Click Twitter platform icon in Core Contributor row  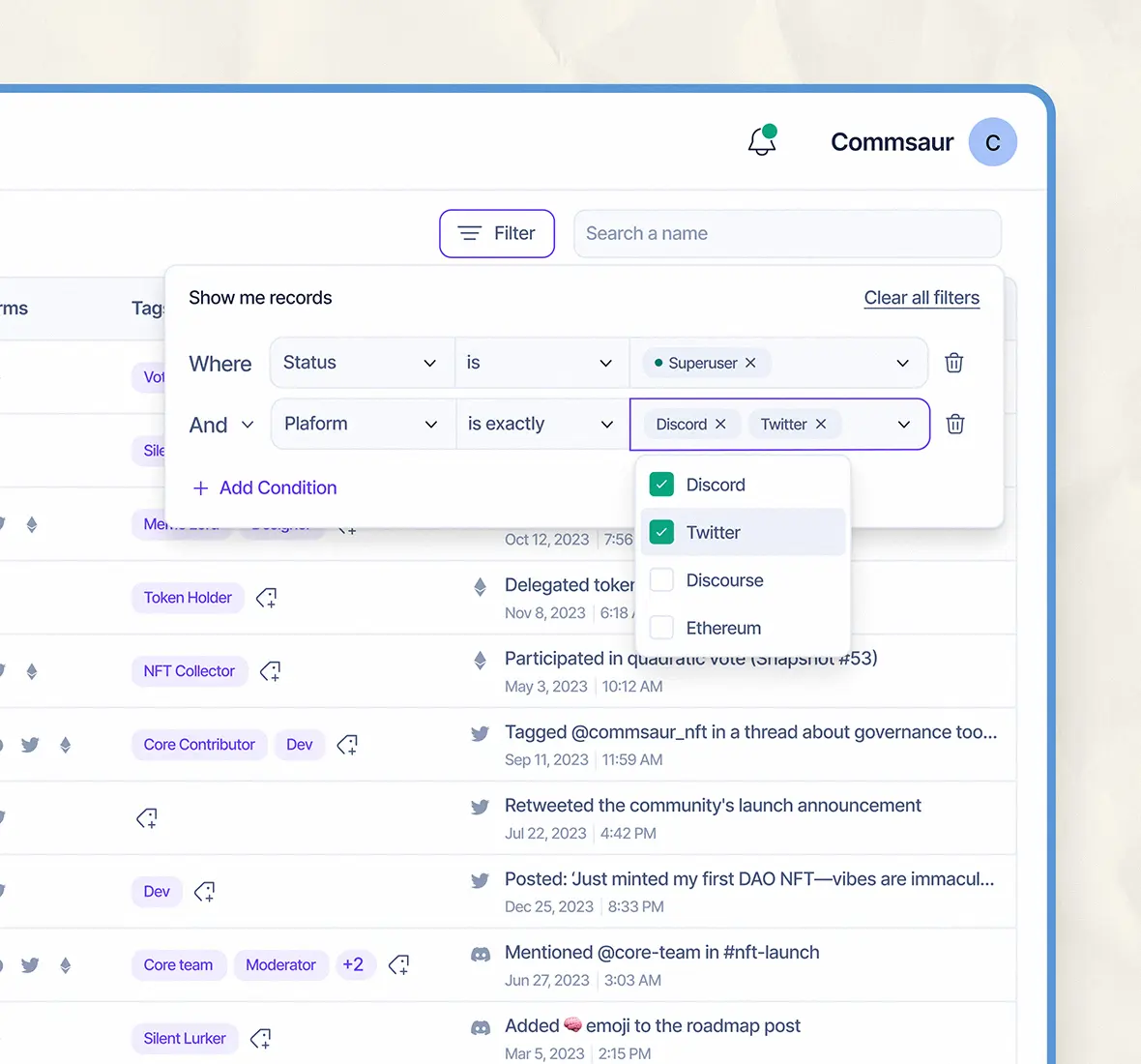[30, 745]
